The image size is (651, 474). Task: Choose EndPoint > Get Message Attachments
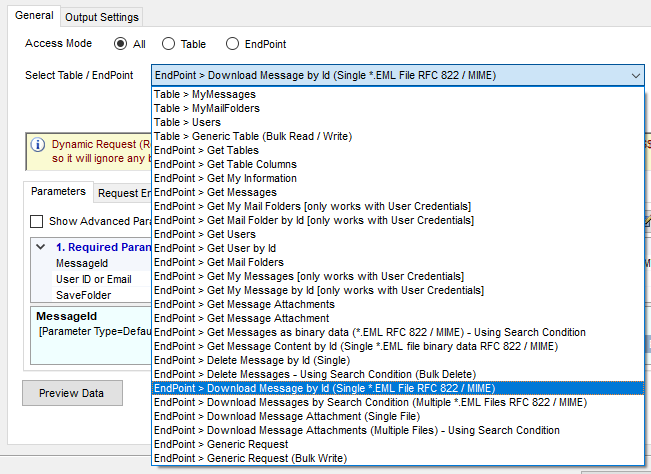[245, 304]
